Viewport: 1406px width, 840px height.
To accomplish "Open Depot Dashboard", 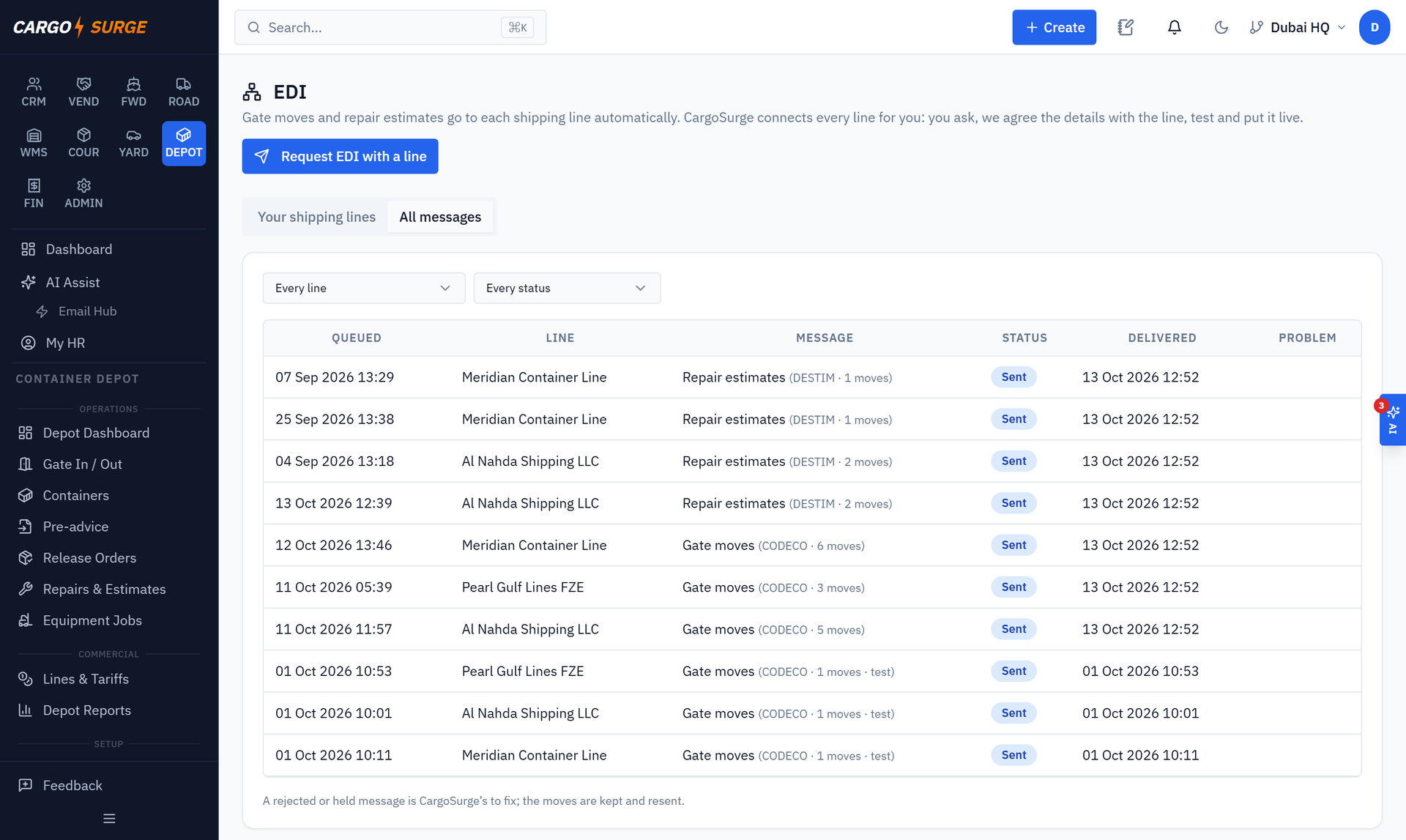I will click(109, 433).
